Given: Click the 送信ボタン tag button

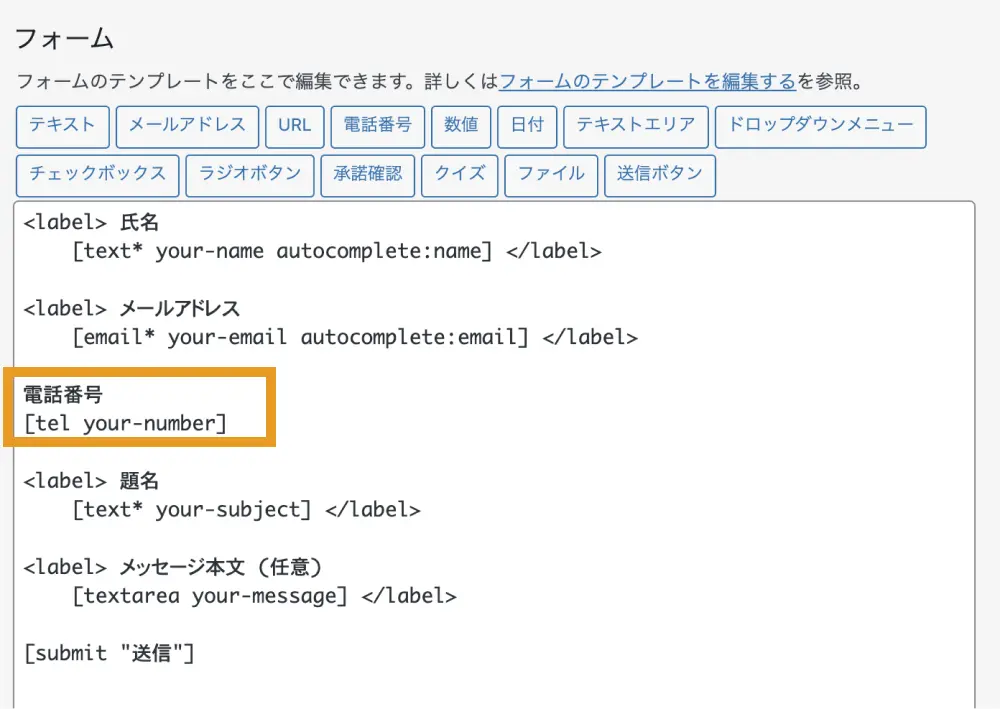Looking at the screenshot, I should coord(660,174).
